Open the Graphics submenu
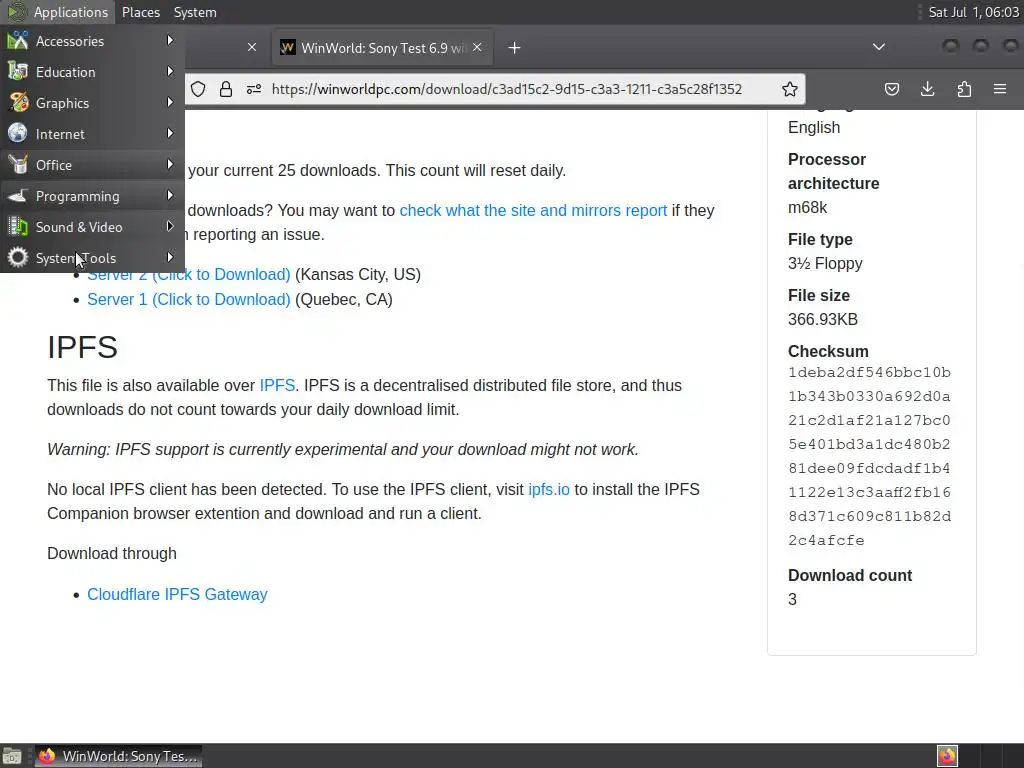The height and width of the screenshot is (768, 1024). coord(92,103)
